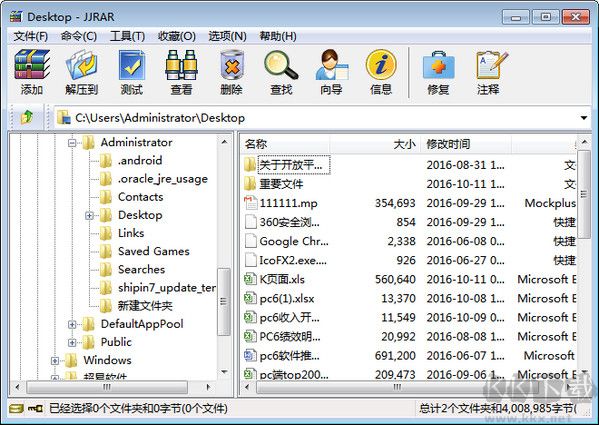The image size is (599, 425).
Task: Select the .android folder in the tree
Action: pyautogui.click(x=140, y=160)
